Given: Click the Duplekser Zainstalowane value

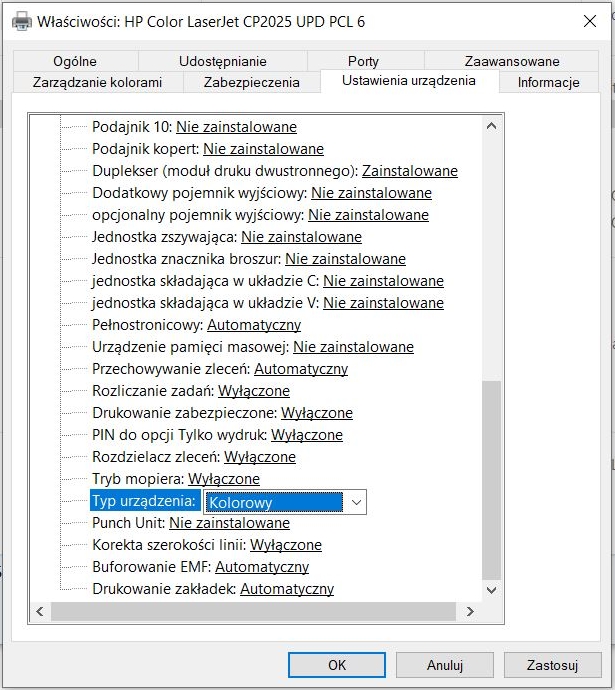Looking at the screenshot, I should click(410, 171).
